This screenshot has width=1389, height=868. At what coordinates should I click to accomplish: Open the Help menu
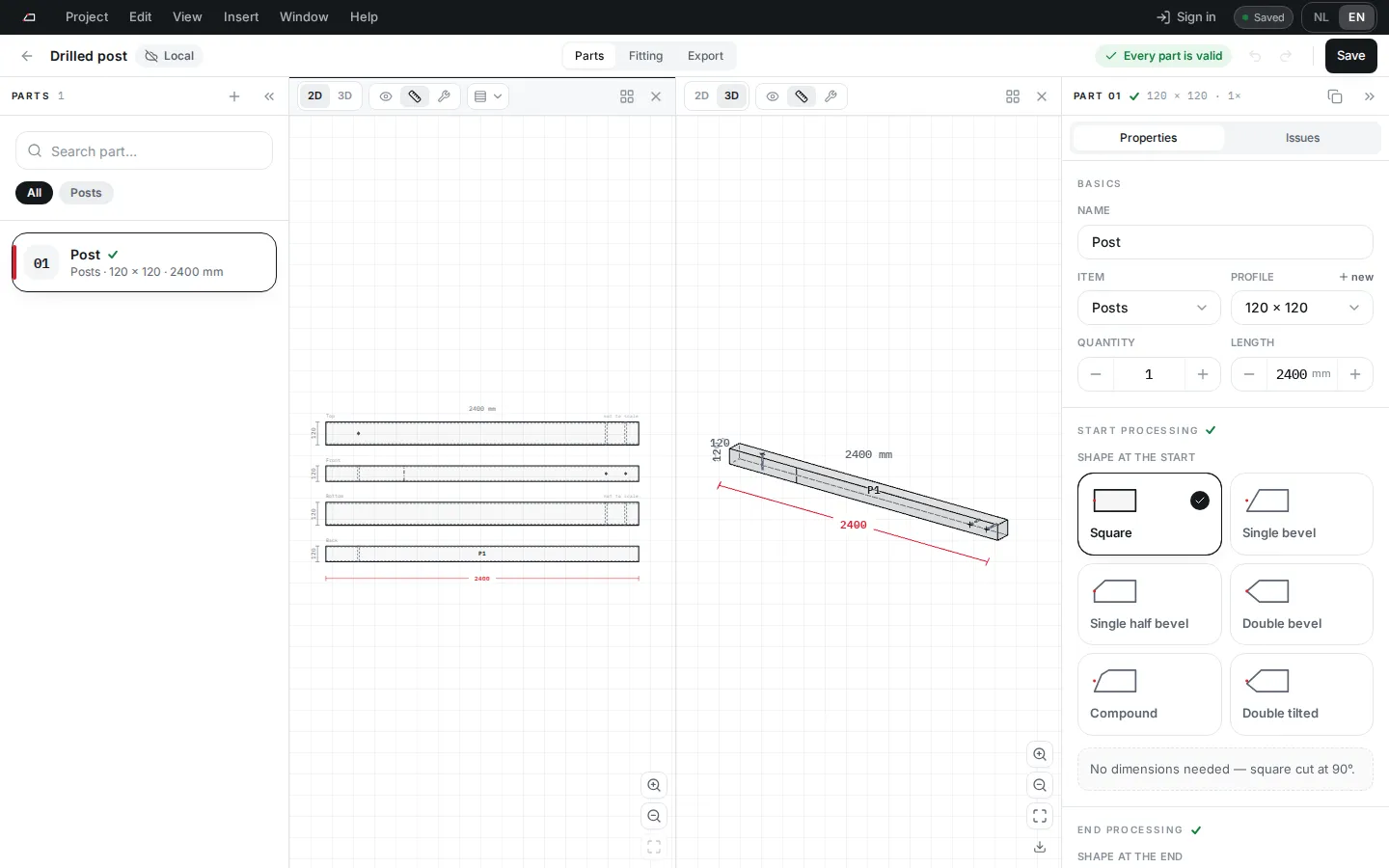click(364, 17)
